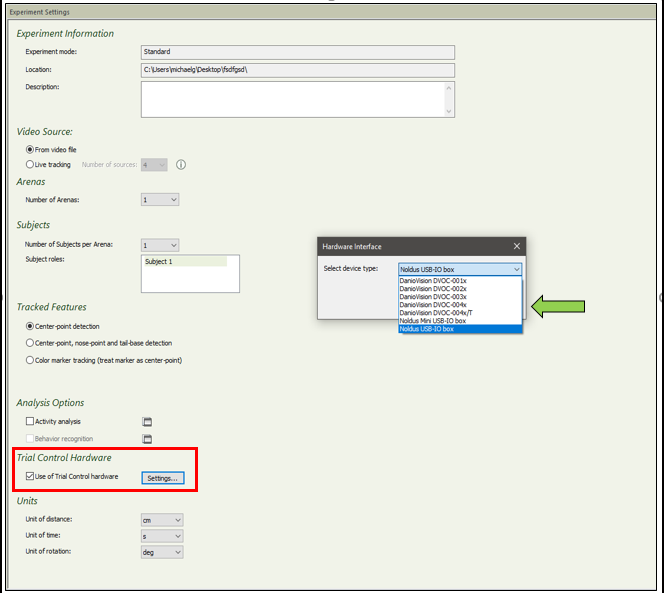Enable Activity analysis checkbox

[x=30, y=421]
